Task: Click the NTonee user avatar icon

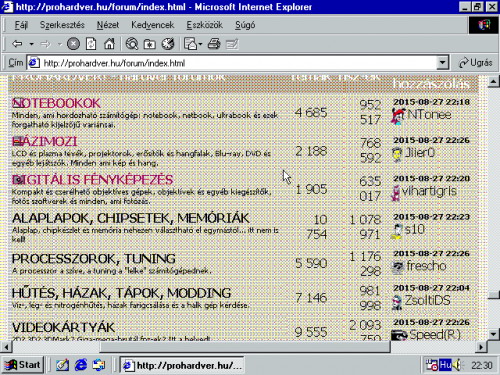Action: tap(398, 116)
